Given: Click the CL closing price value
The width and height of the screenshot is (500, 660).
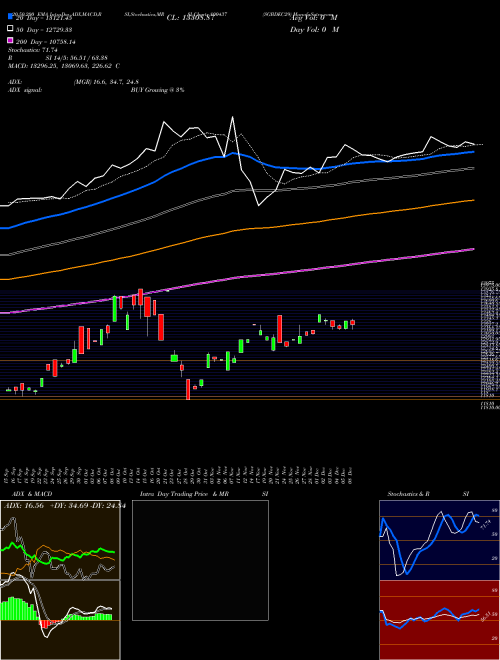Looking at the screenshot, I should pyautogui.click(x=191, y=18).
